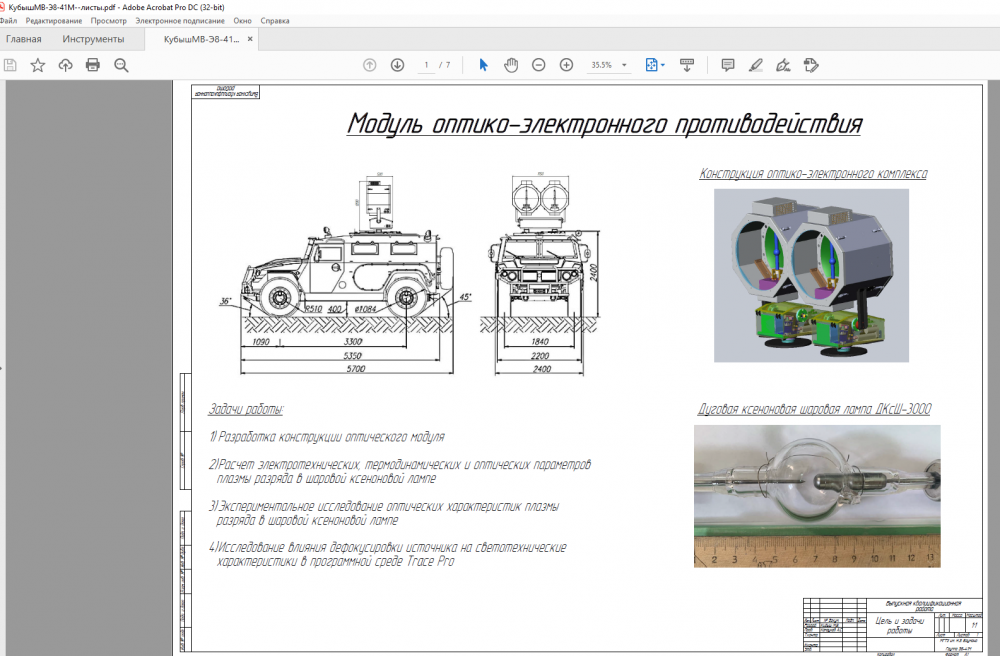The height and width of the screenshot is (656, 1000).
Task: Go to next page arrow
Action: point(397,65)
